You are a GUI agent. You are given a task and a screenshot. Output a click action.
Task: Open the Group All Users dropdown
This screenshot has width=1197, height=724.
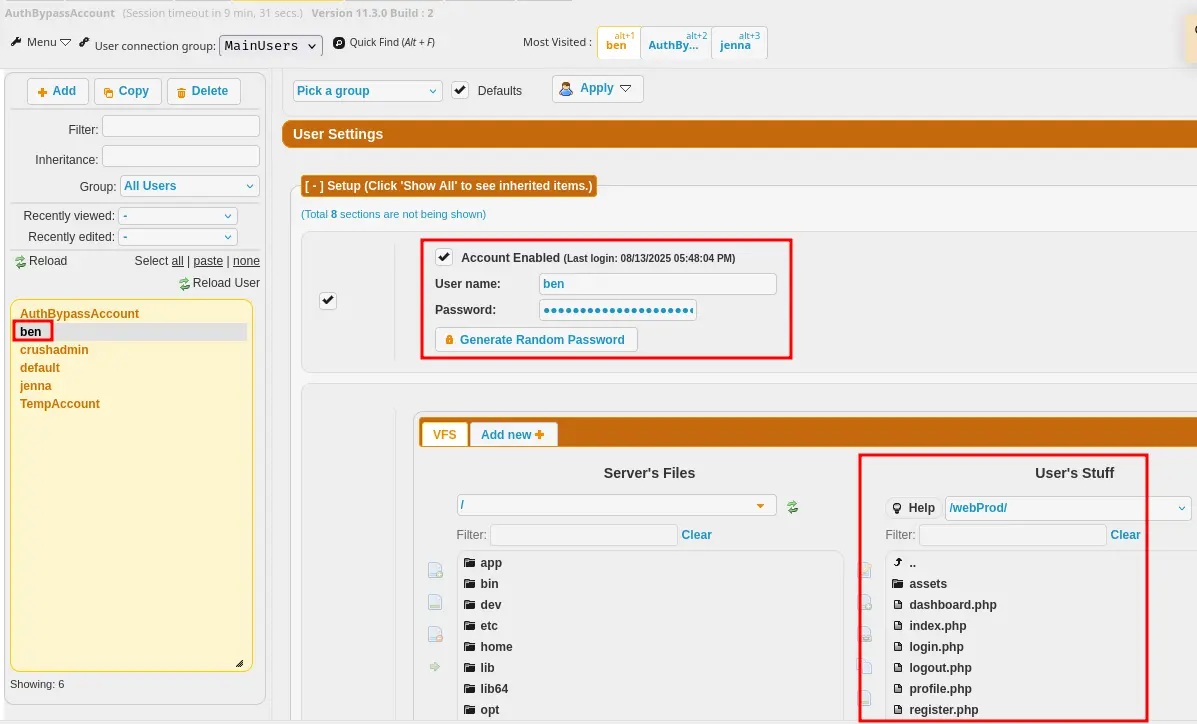click(x=189, y=186)
